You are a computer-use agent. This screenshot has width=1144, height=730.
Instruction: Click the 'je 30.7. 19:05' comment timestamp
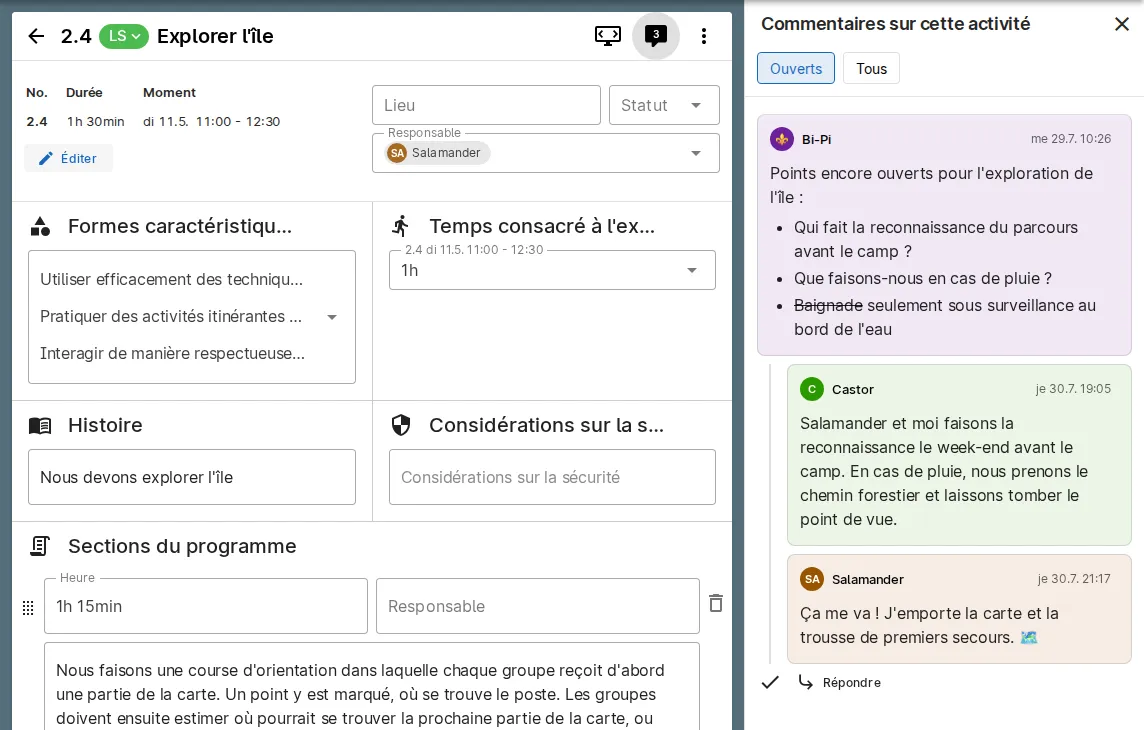click(1073, 389)
